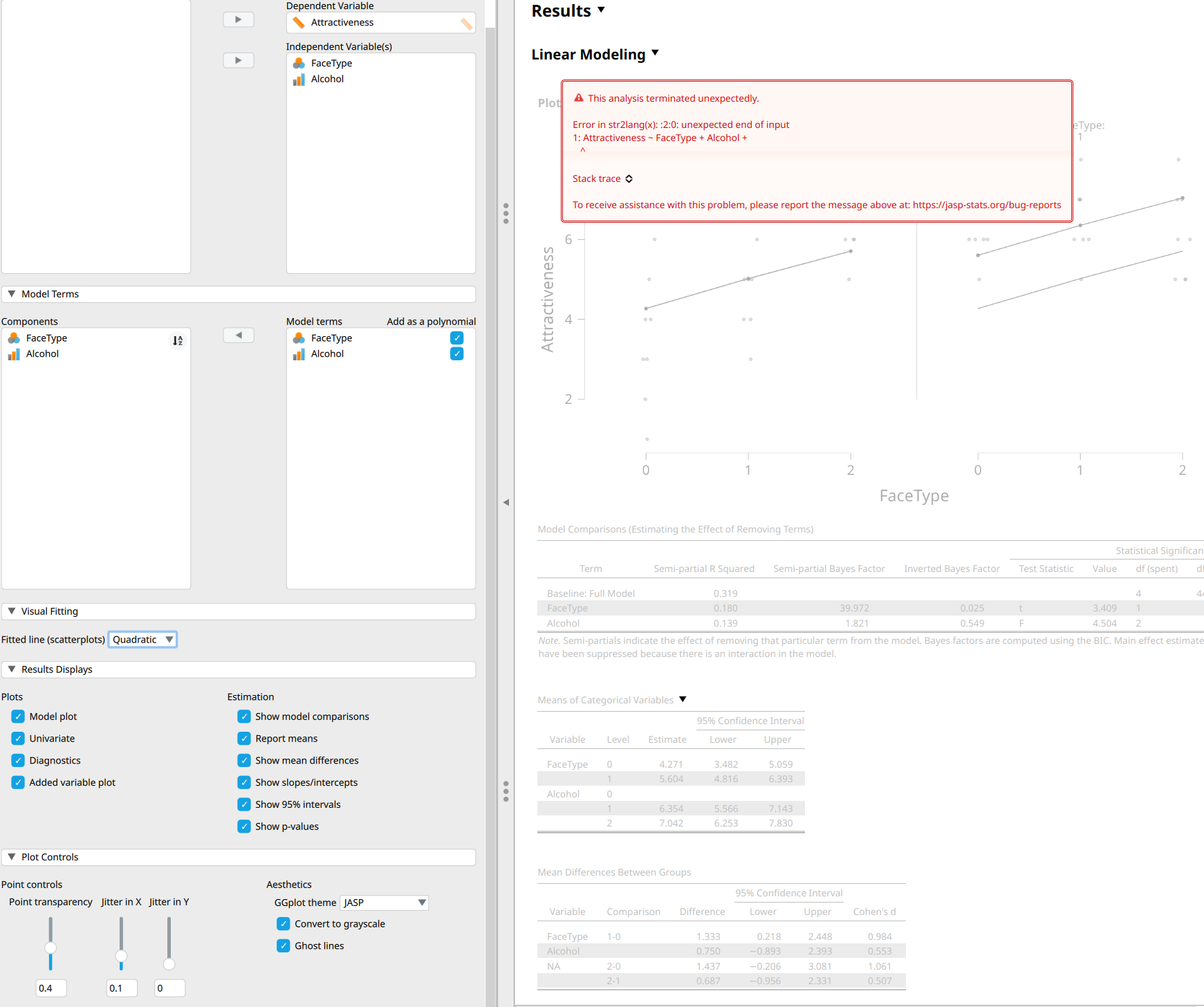Disable the Diagnostics plot option

tap(17, 760)
